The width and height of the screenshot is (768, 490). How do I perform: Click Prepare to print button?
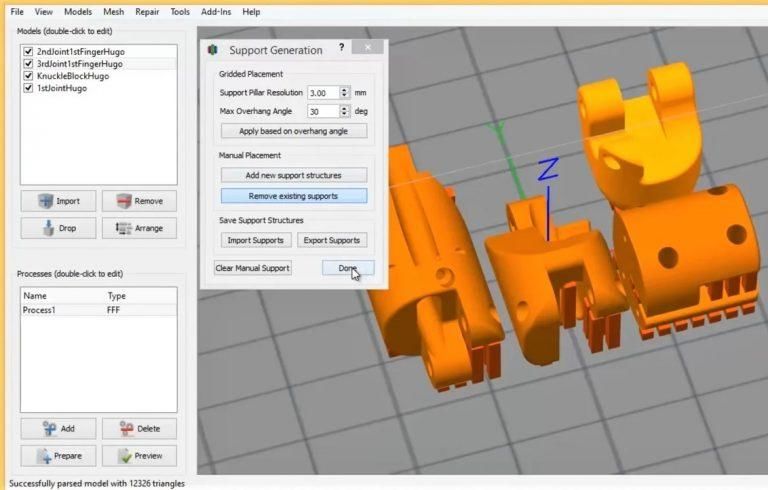pos(58,456)
